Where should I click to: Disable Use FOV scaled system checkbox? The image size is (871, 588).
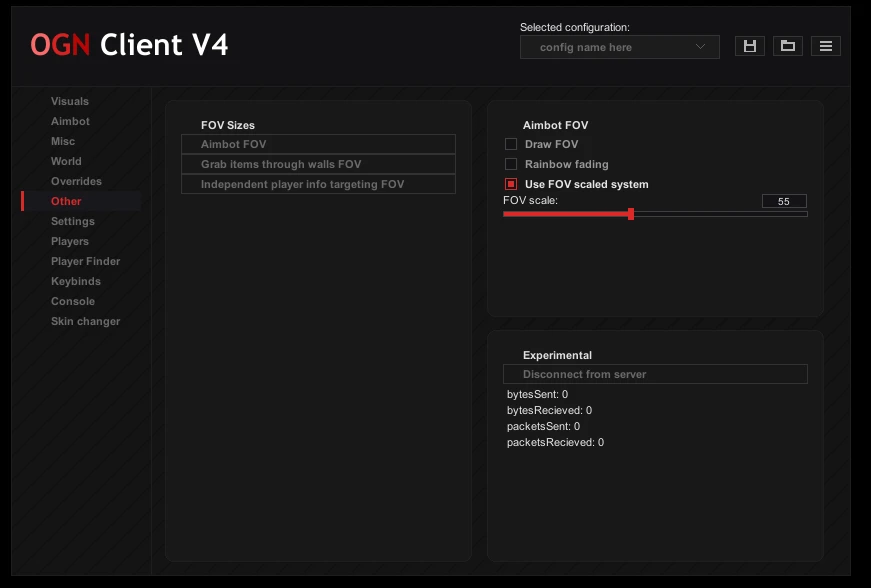(511, 184)
